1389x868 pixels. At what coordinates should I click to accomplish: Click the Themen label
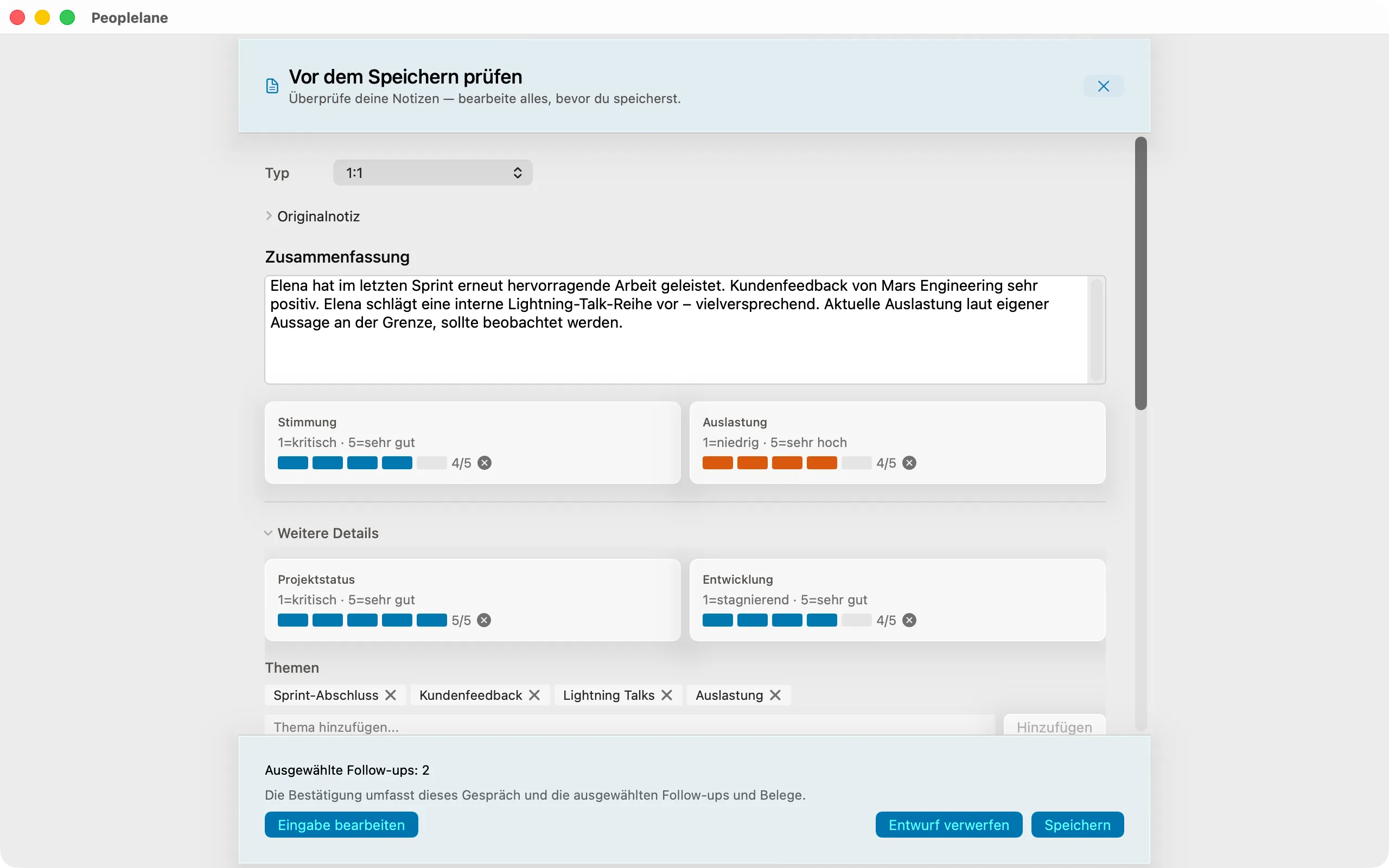[292, 668]
